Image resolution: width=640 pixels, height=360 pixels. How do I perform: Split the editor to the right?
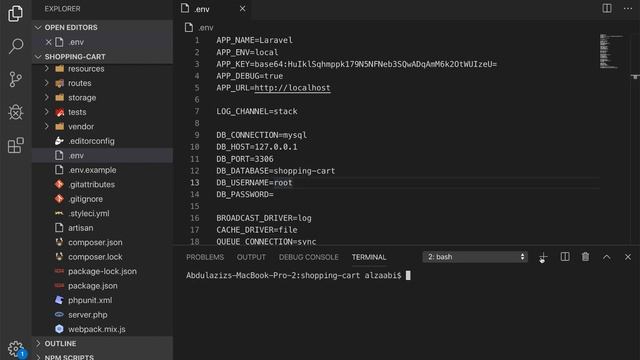pos(607,8)
